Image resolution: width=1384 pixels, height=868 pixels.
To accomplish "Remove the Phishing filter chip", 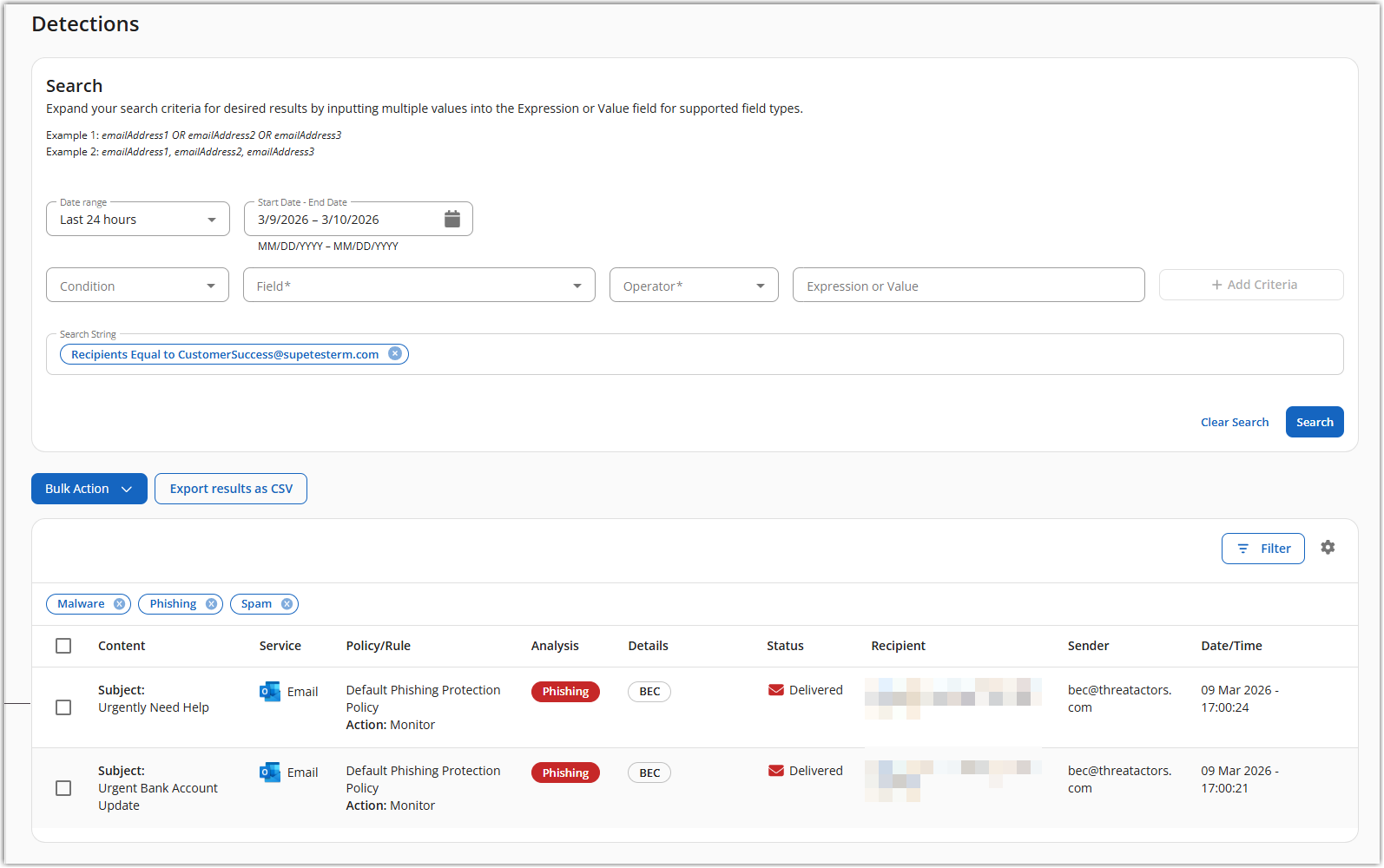I will click(211, 604).
